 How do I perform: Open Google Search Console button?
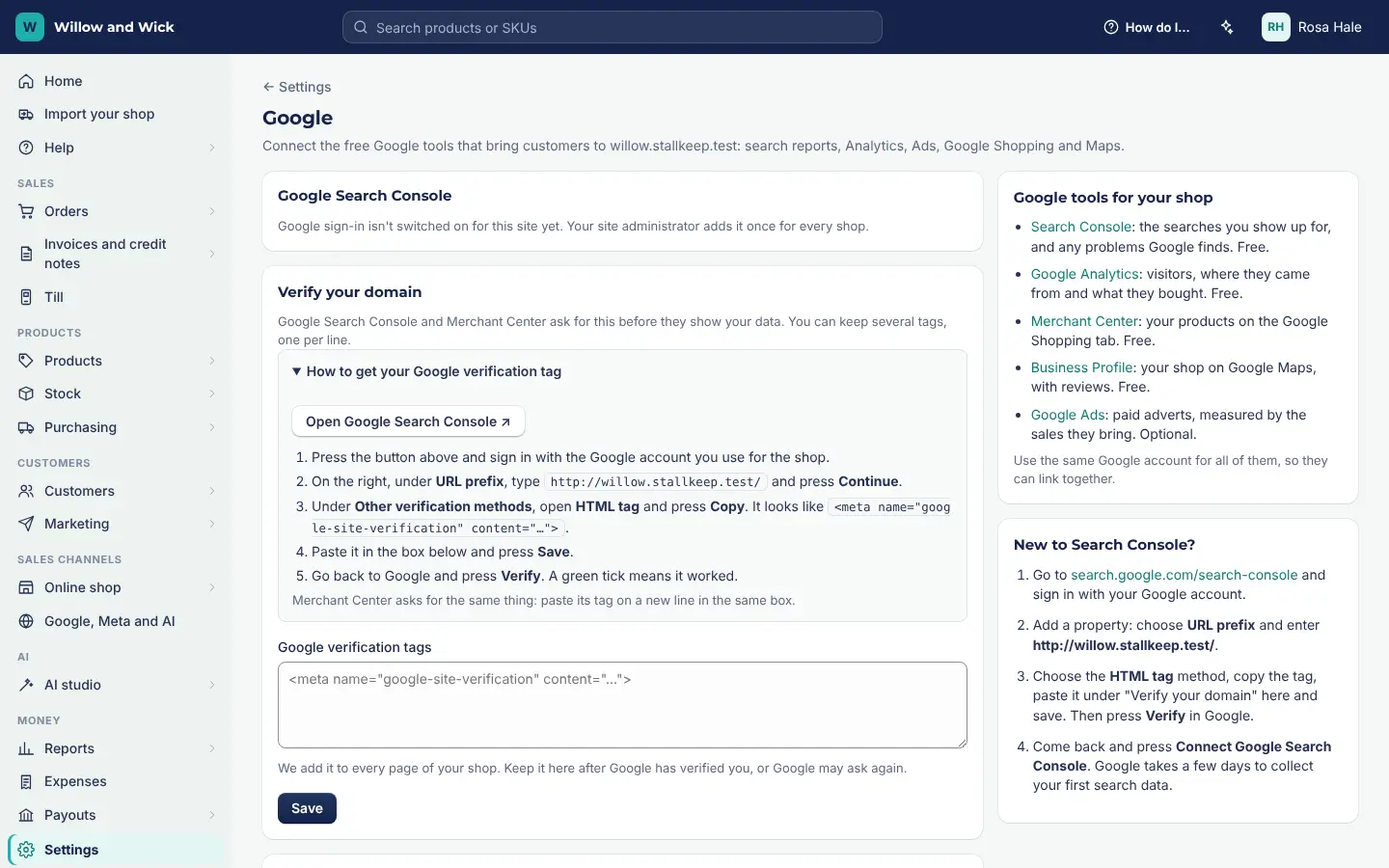coord(408,421)
